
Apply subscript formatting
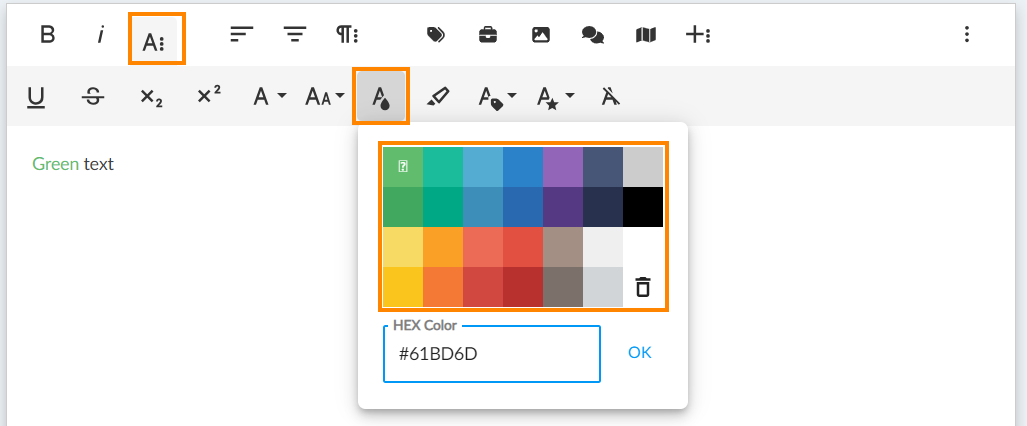tap(151, 96)
